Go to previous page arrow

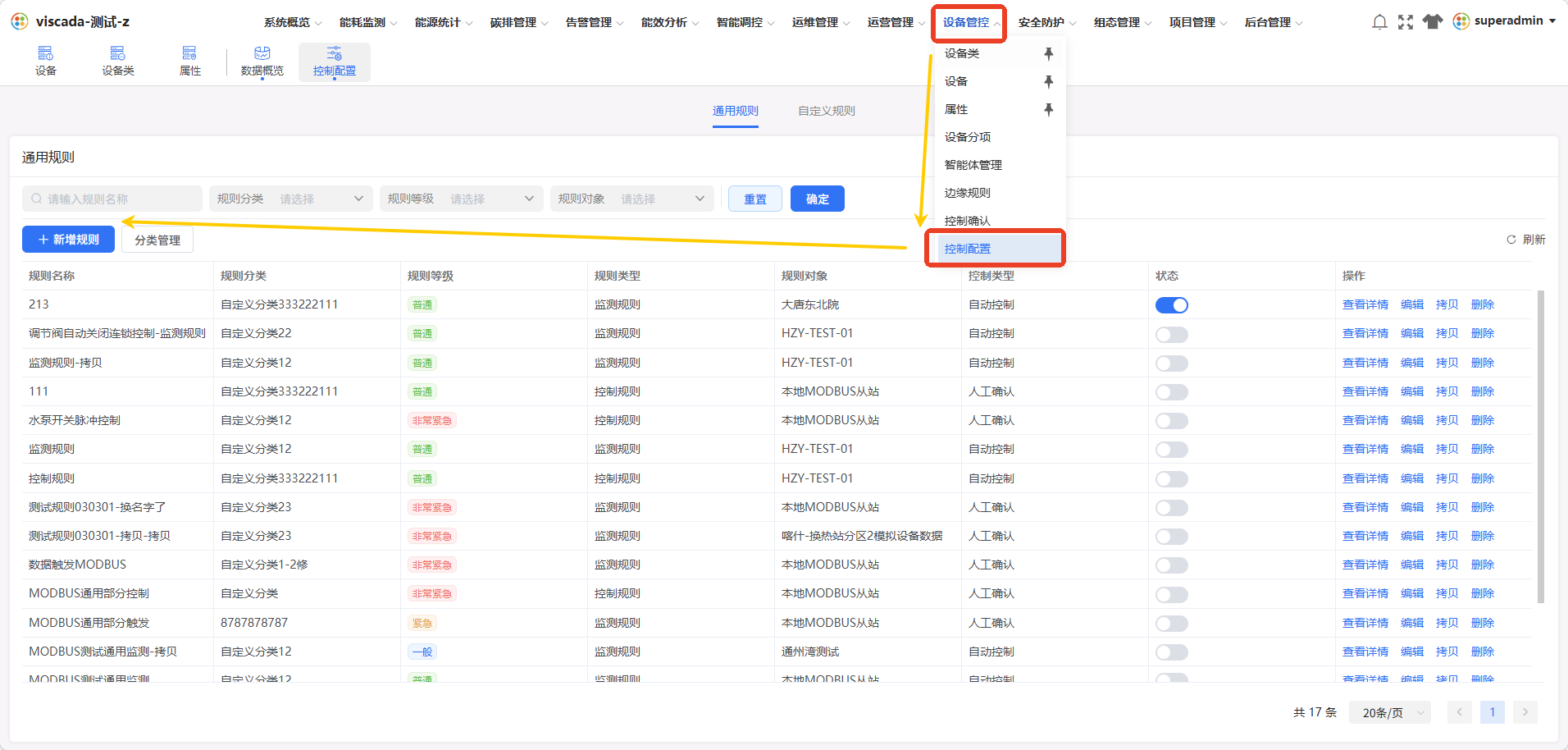pos(1460,712)
